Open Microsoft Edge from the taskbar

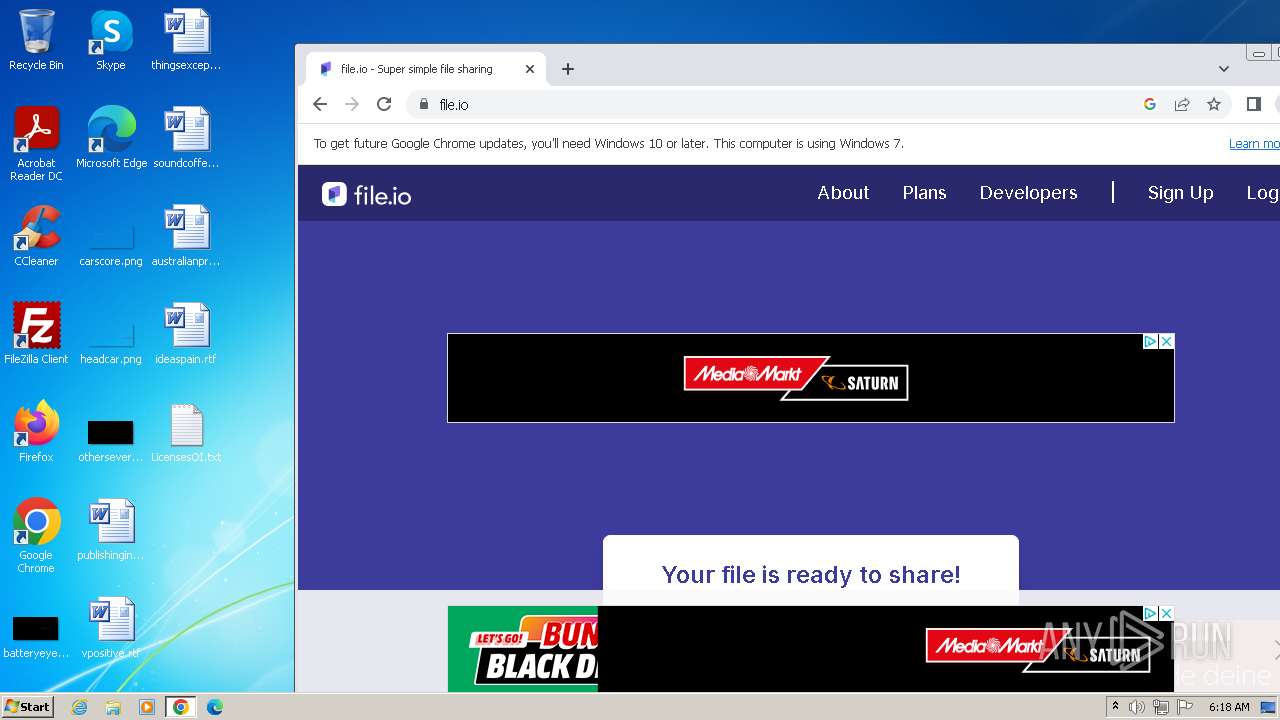[x=214, y=707]
